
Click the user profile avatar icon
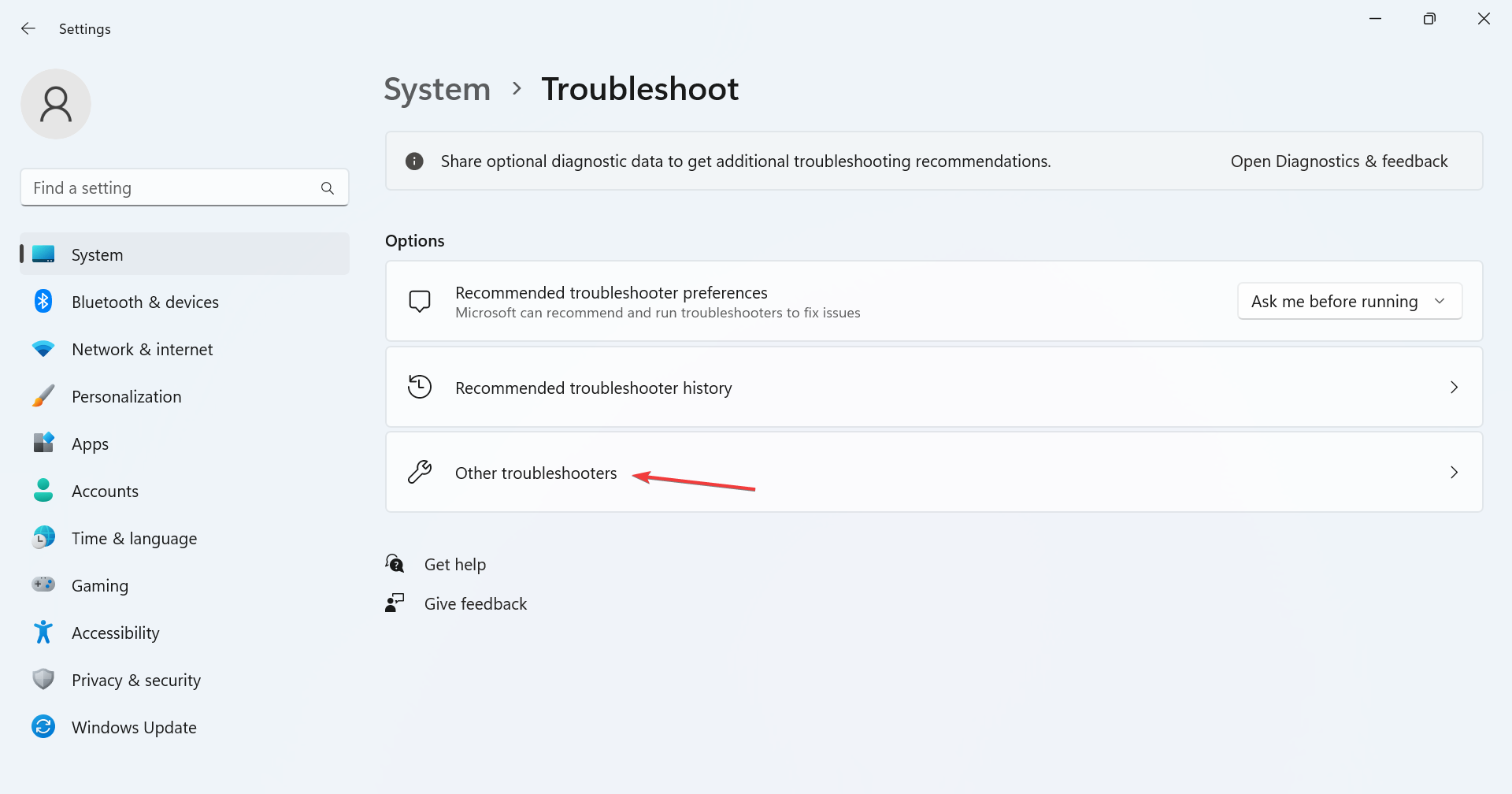coord(56,104)
